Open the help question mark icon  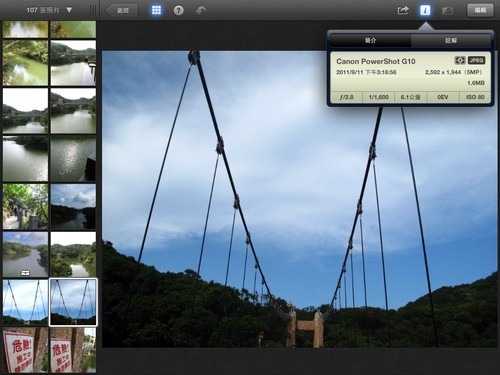(179, 11)
